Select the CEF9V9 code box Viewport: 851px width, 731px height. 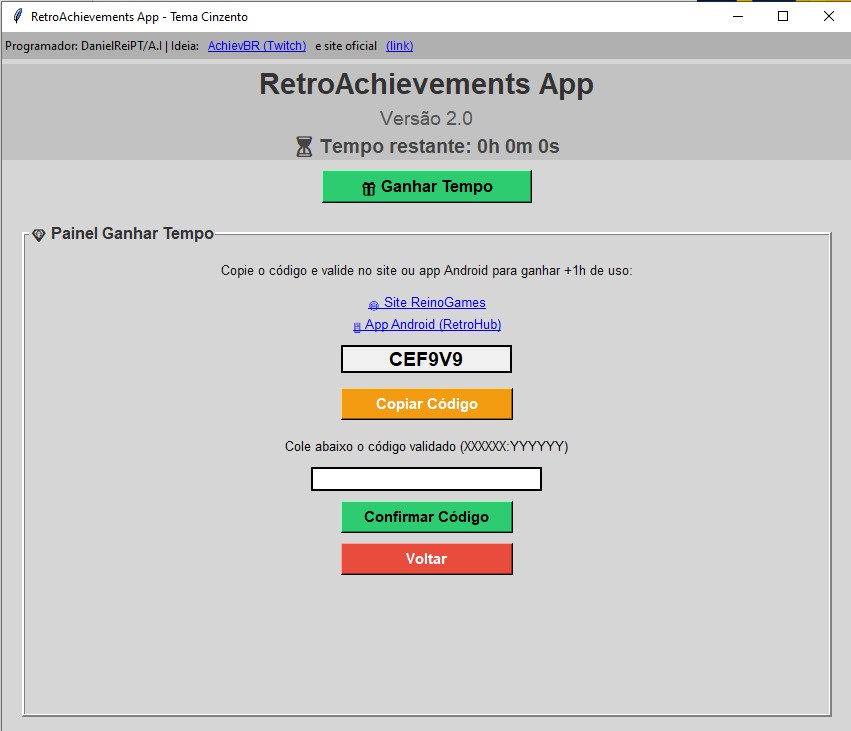(426, 359)
